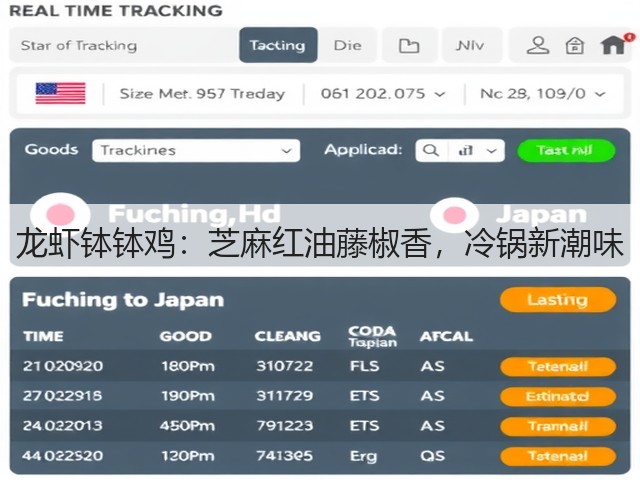The width and height of the screenshot is (640, 480).
Task: Click the Tetenail button in row 21020920
Action: (x=558, y=367)
